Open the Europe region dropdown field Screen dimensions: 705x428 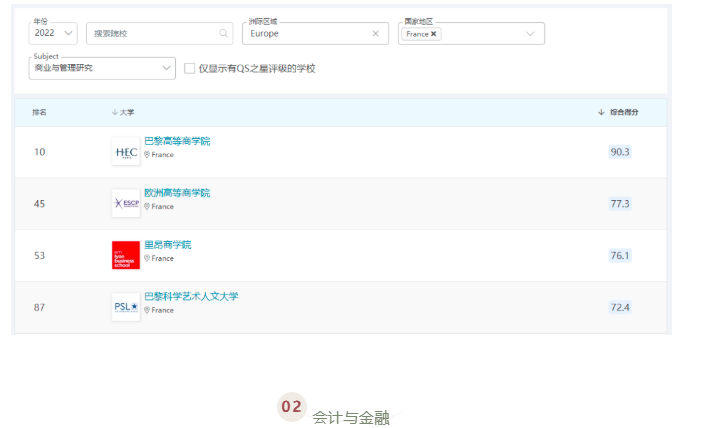[315, 33]
